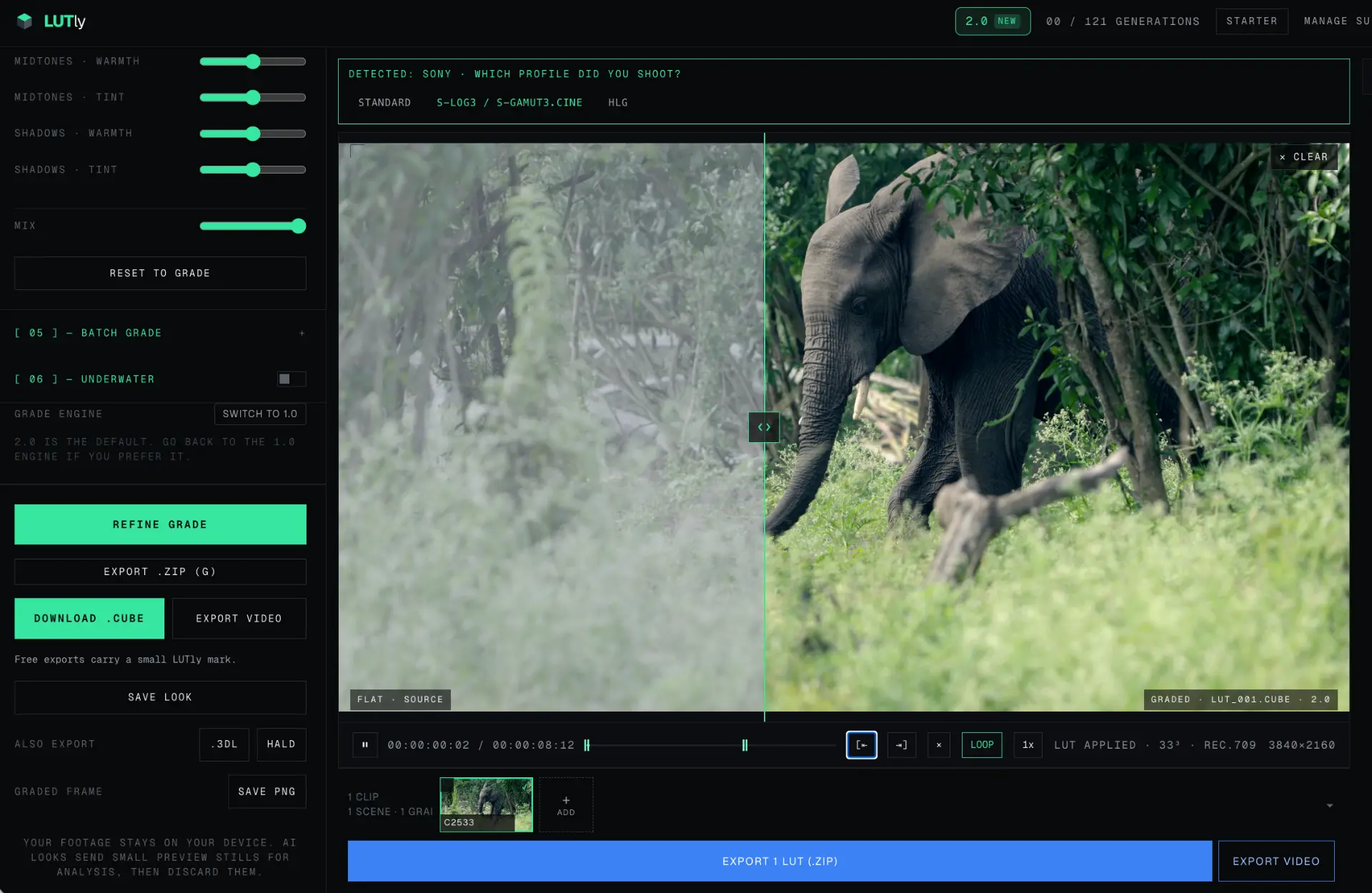Select the S-LOG3 / S-GAMUT3.CINE profile
The width and height of the screenshot is (1372, 893).
click(x=509, y=103)
